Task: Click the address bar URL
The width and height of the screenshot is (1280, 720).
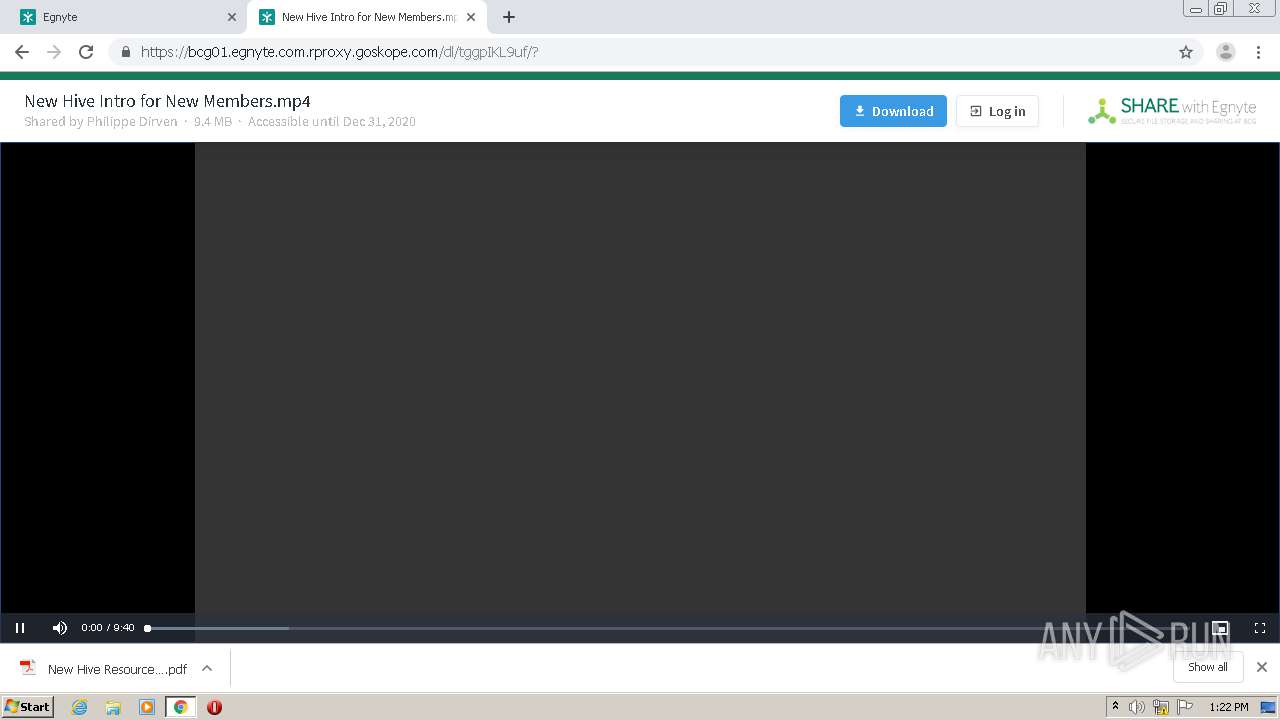Action: click(x=340, y=52)
